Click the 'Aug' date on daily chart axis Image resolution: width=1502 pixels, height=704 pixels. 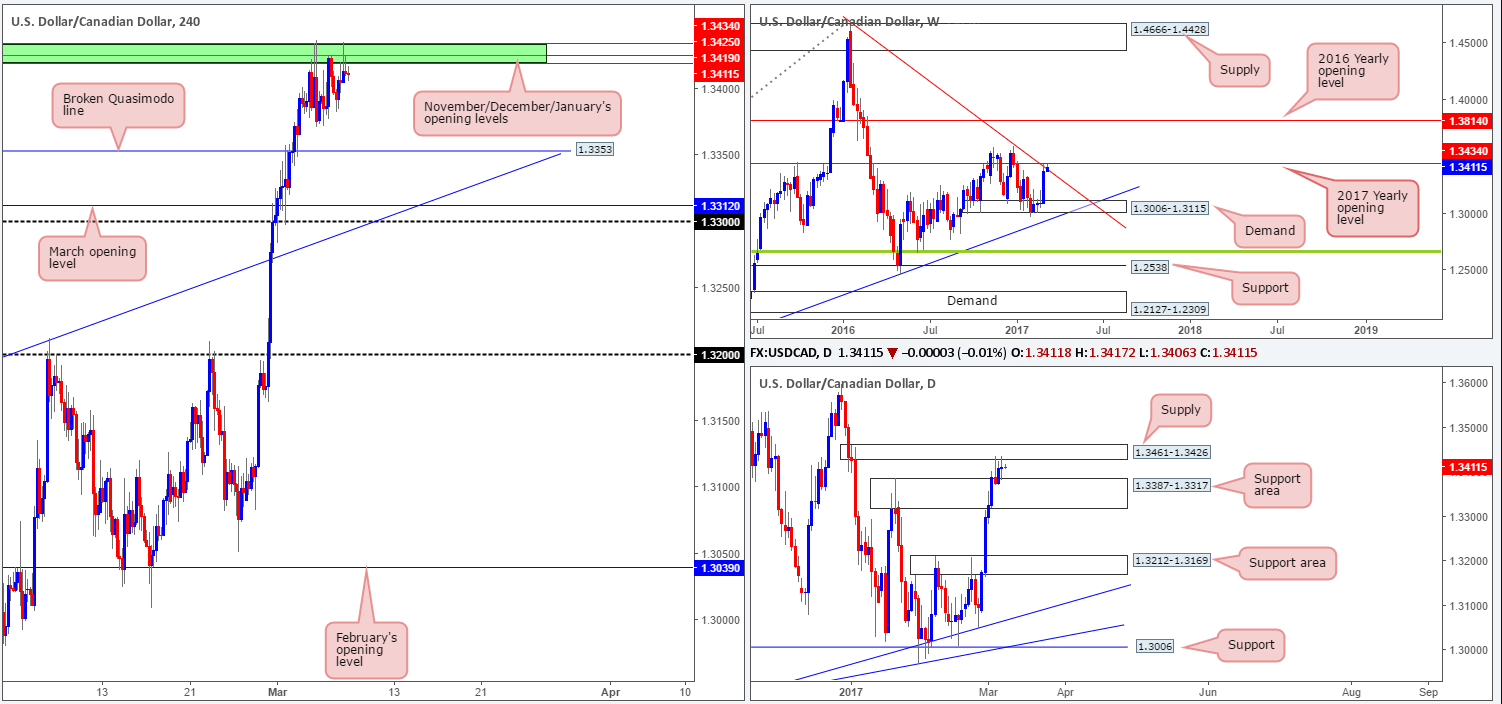1351,691
